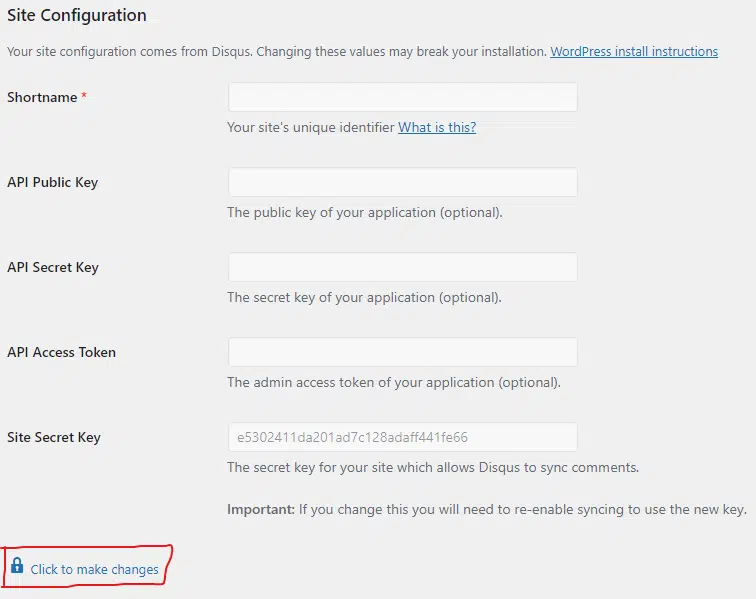Click the Shortname input field
This screenshot has height=599, width=756.
point(403,97)
